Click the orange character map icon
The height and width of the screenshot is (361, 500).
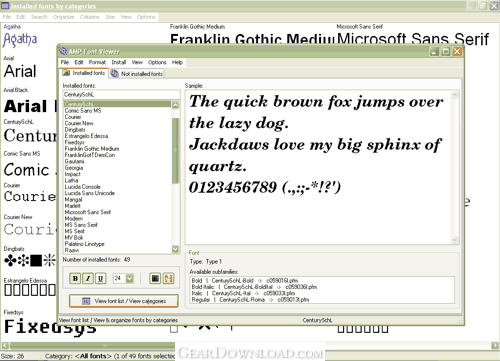(x=168, y=278)
